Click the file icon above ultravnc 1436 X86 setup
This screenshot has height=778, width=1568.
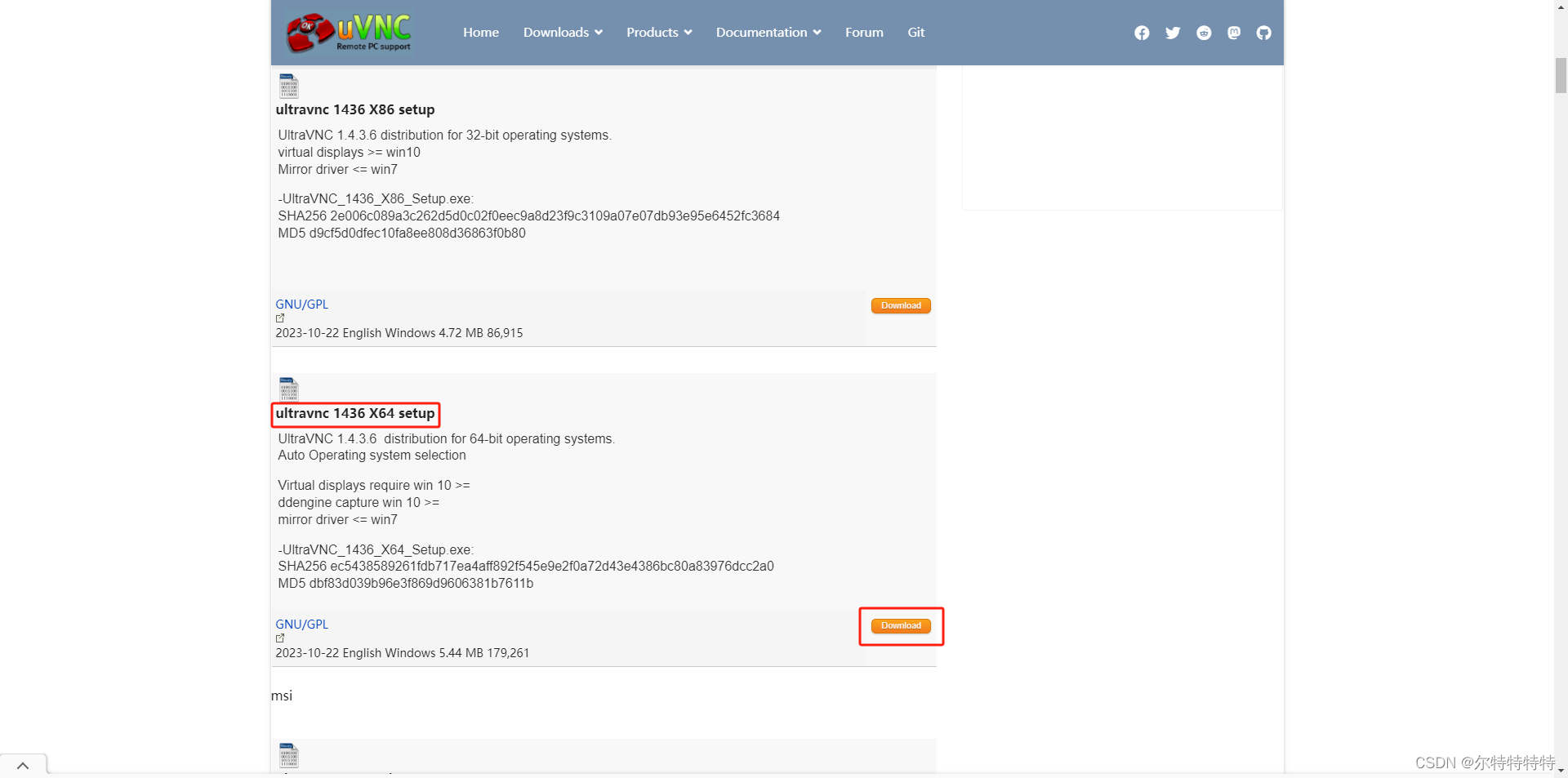click(x=288, y=85)
